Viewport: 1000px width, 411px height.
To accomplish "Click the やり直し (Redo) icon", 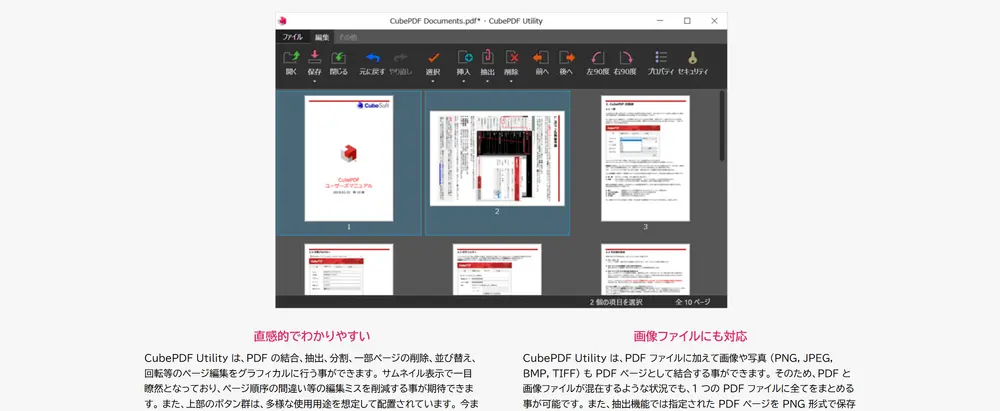I will tap(401, 57).
